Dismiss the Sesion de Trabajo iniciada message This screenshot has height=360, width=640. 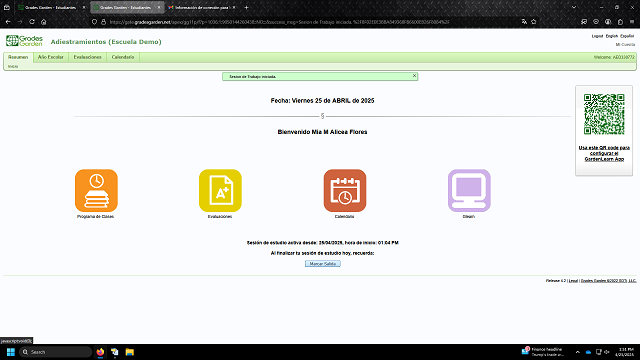click(x=414, y=76)
